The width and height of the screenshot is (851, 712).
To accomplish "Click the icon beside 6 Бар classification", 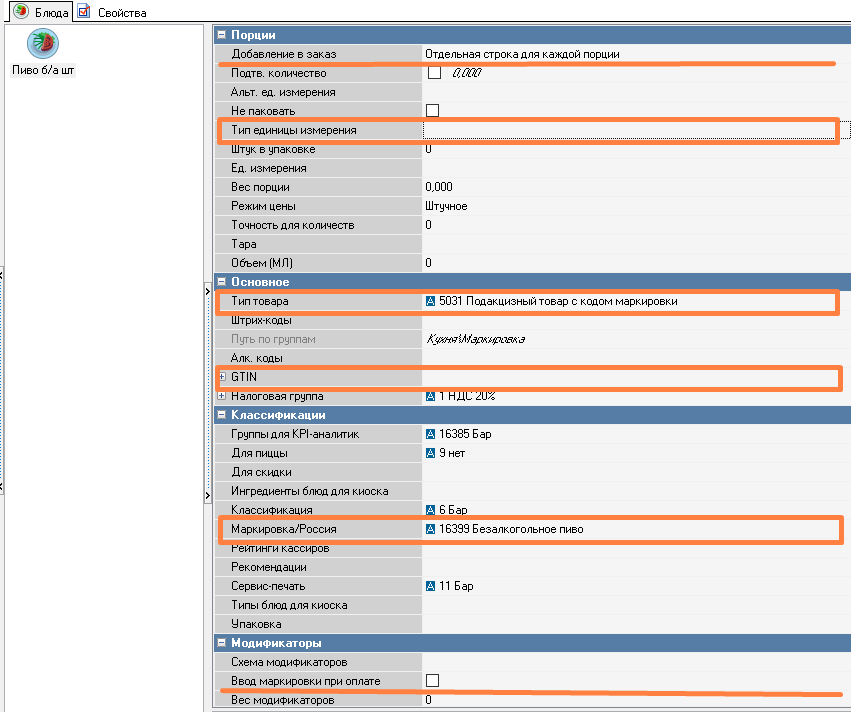I will point(431,510).
